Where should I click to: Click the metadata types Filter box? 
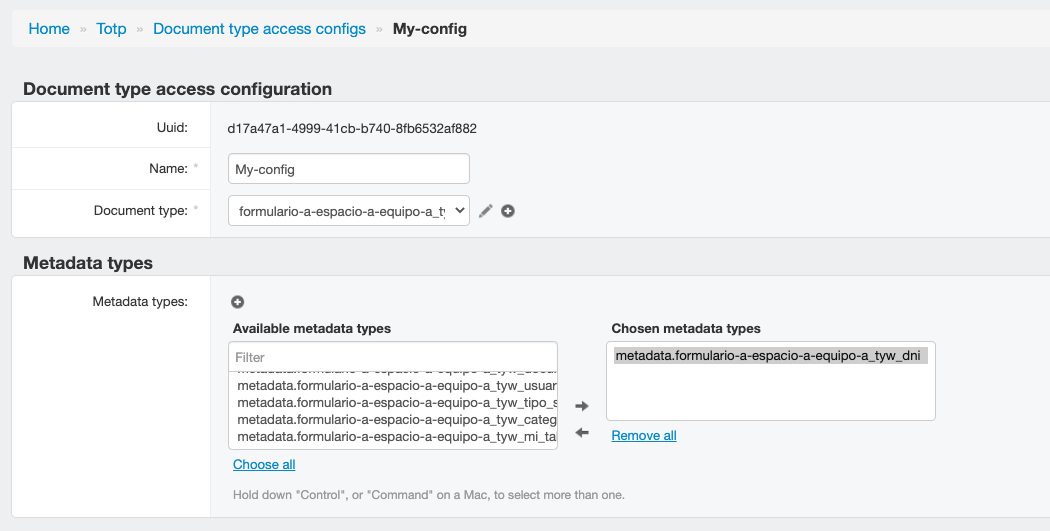pos(392,357)
